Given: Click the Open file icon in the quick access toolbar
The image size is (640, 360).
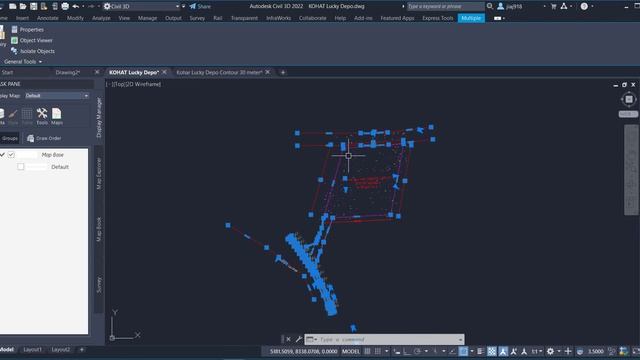Looking at the screenshot, I should (23, 6).
